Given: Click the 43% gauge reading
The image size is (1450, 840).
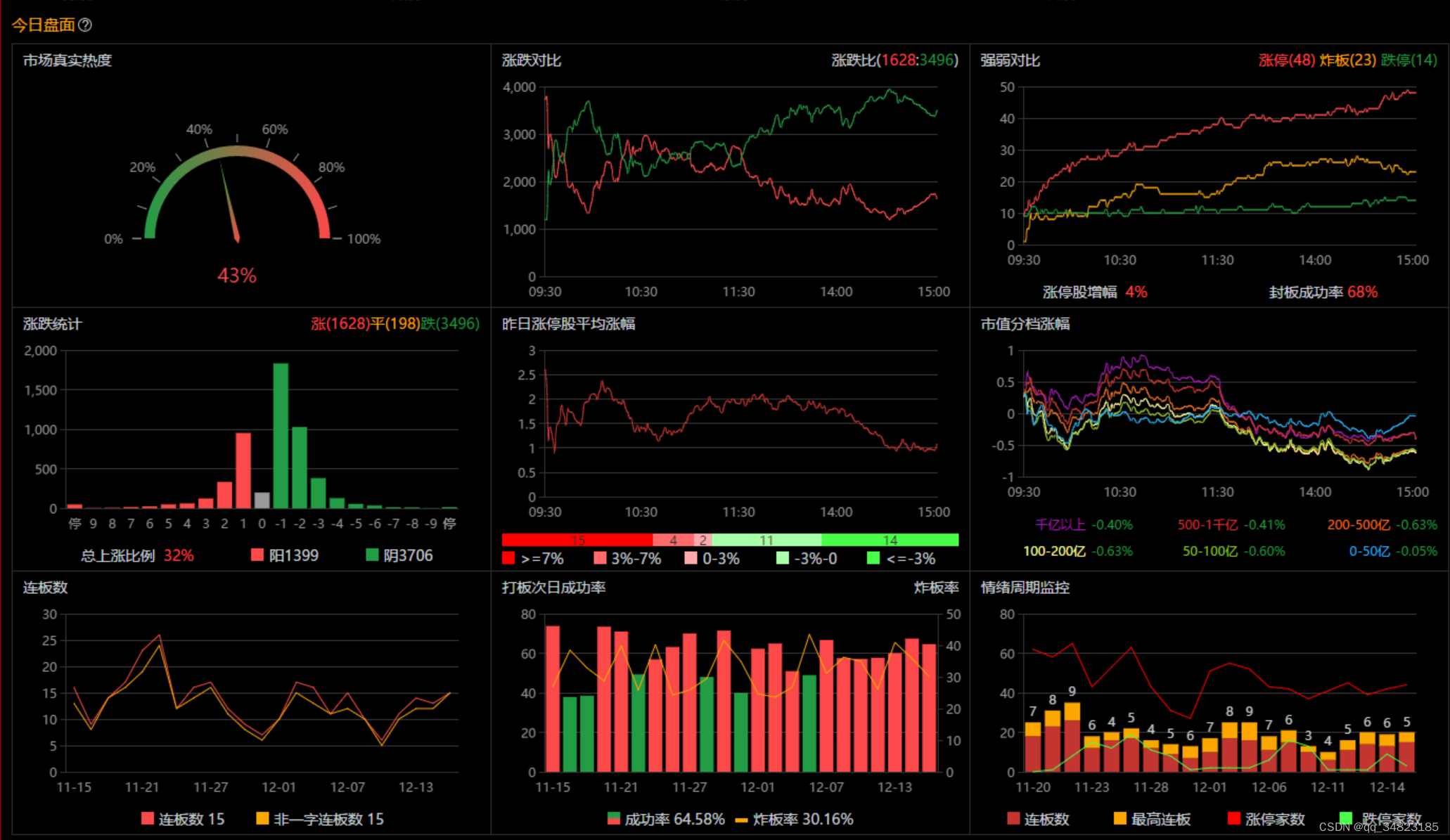Looking at the screenshot, I should (237, 276).
